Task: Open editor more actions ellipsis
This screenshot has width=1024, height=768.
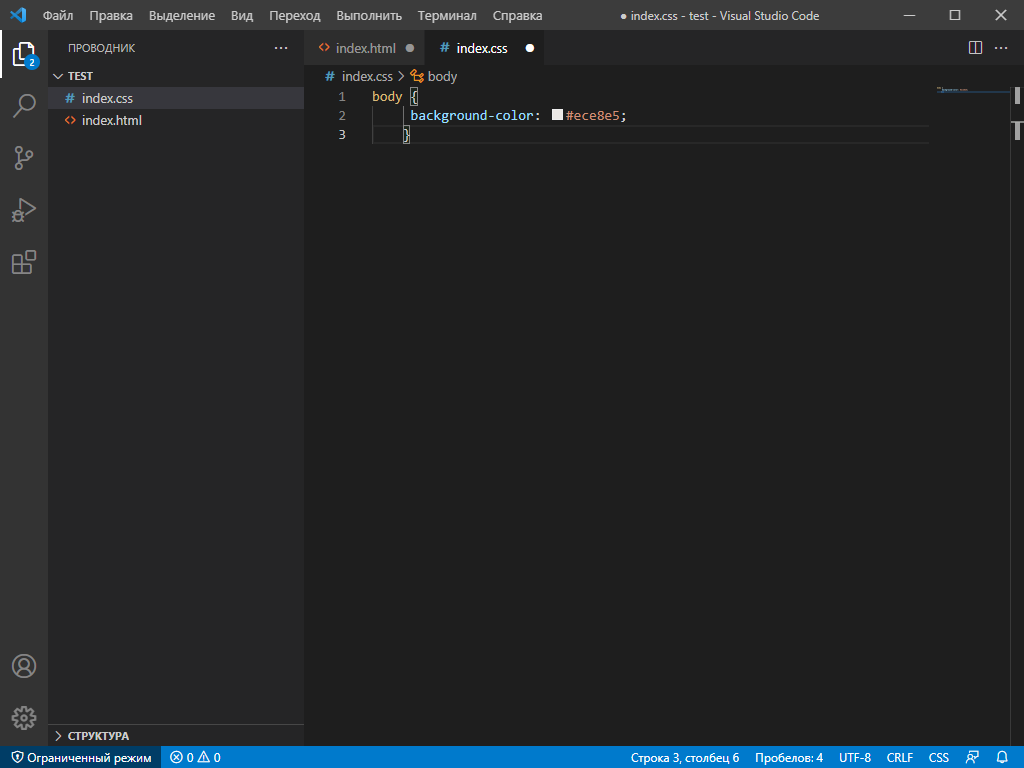Action: point(1000,48)
